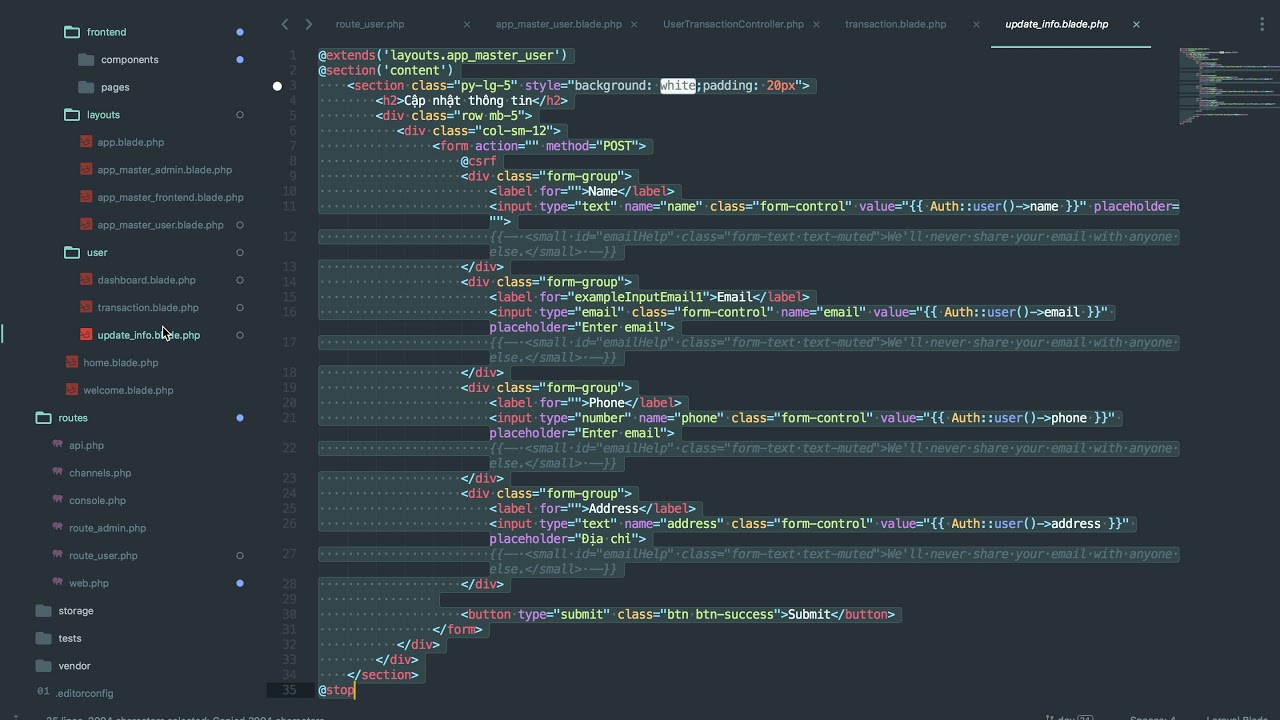Click the channels.php file icon
This screenshot has height=720, width=1280.
(58, 473)
